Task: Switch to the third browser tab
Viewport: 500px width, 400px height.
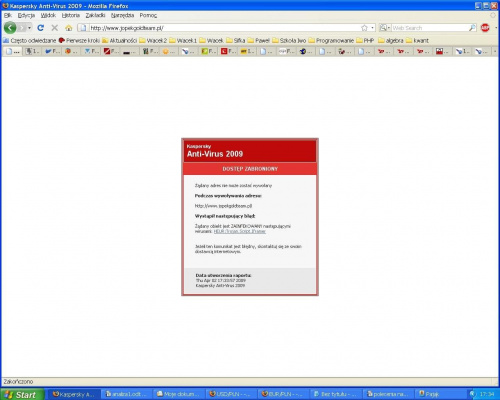Action: coord(52,51)
